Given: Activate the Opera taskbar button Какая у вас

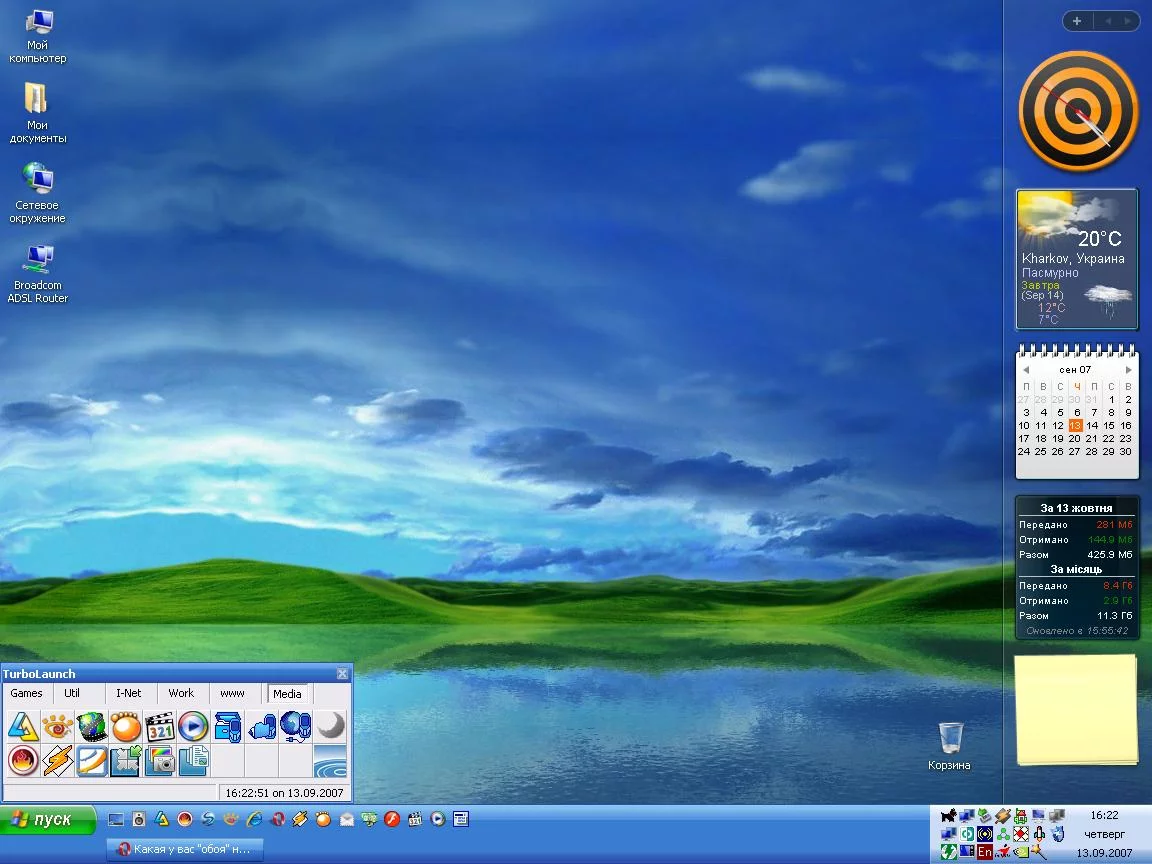Looking at the screenshot, I should [185, 849].
